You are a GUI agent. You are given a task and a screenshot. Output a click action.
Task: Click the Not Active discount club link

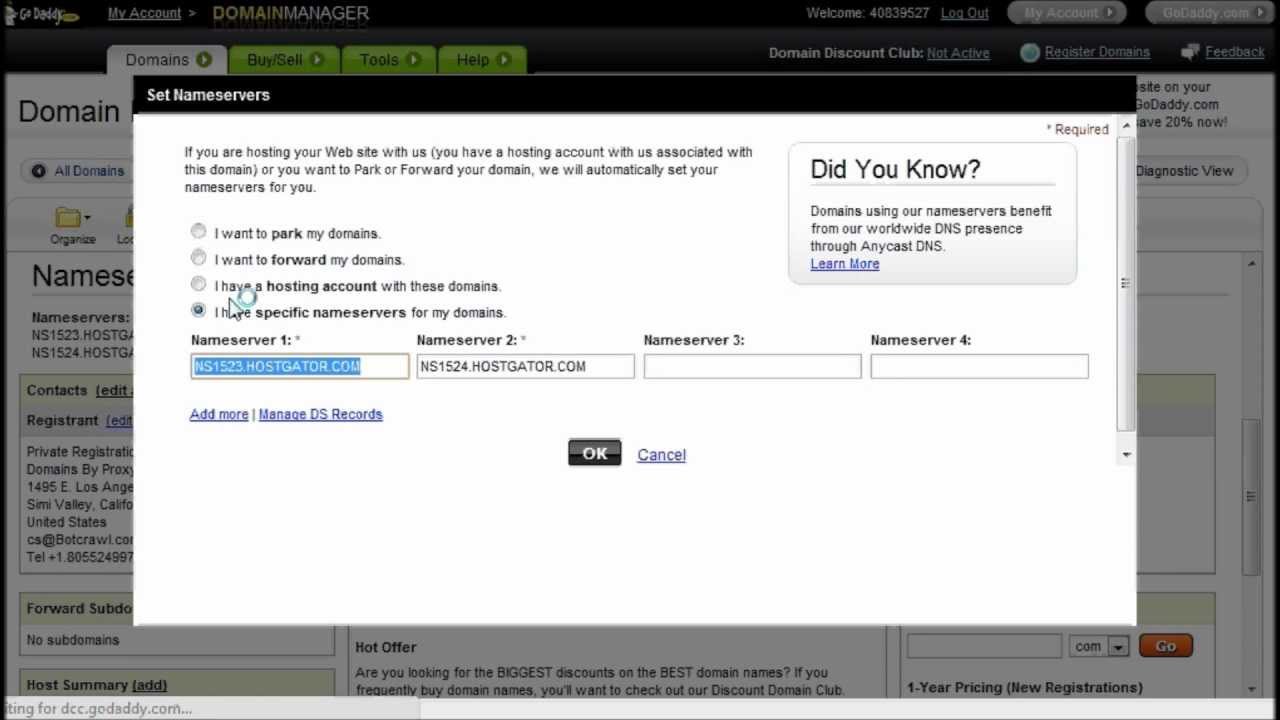pos(958,53)
